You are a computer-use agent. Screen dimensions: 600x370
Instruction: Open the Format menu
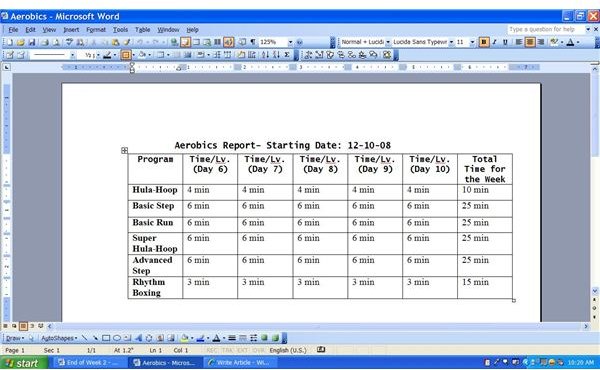pos(96,30)
